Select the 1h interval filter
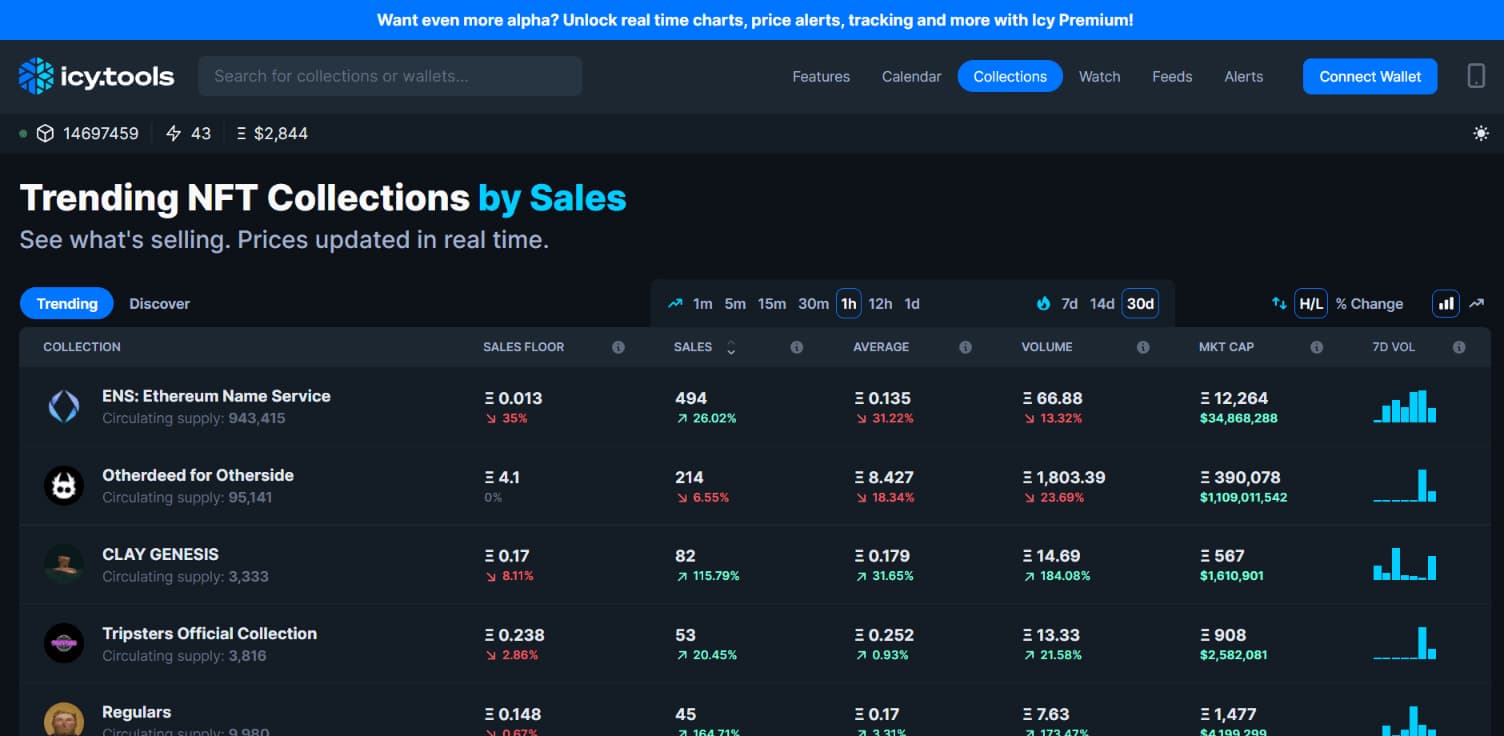 [x=848, y=303]
